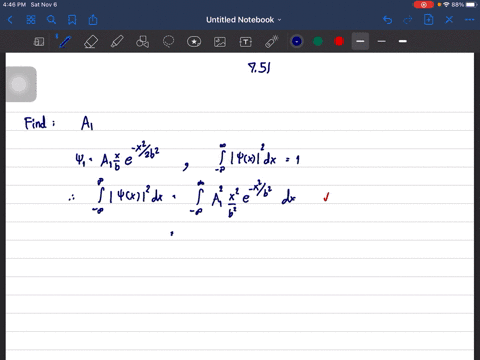Select the thickest stroke thickness
This screenshot has height=360, width=480.
click(403, 41)
